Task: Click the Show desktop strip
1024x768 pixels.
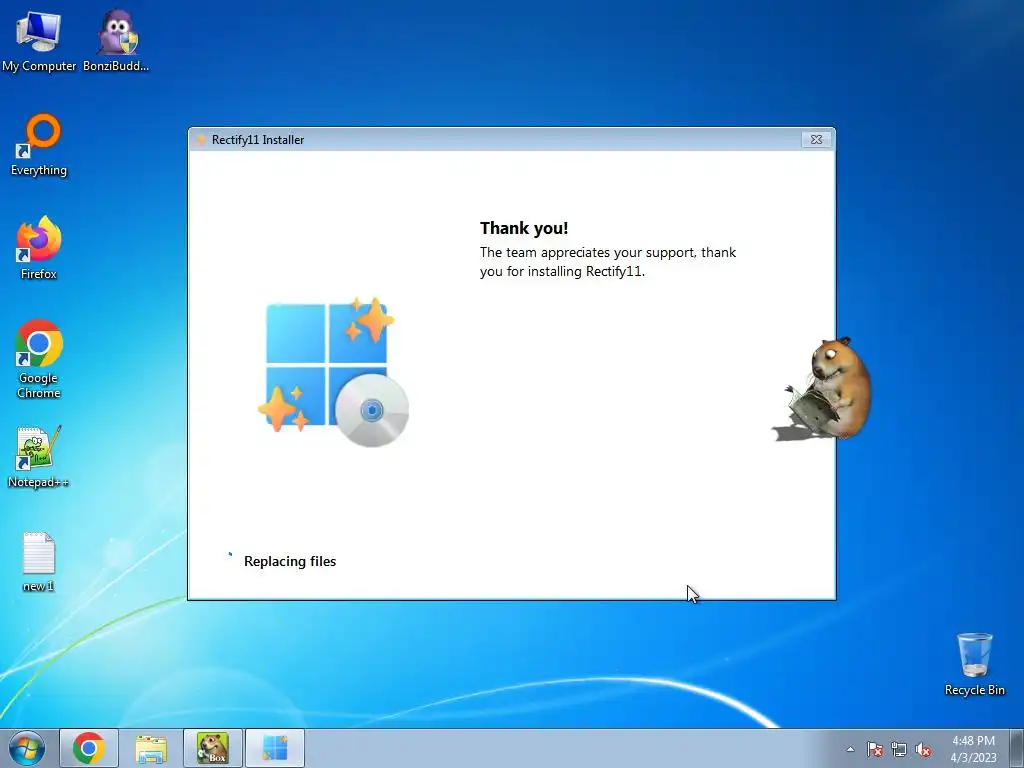Action: [x=1017, y=748]
